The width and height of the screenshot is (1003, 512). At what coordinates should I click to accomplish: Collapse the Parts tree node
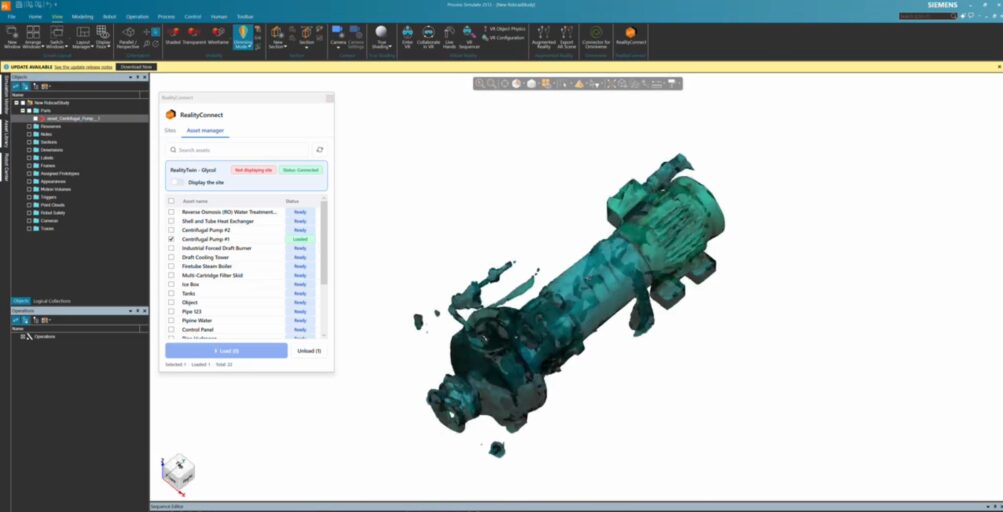pos(22,110)
